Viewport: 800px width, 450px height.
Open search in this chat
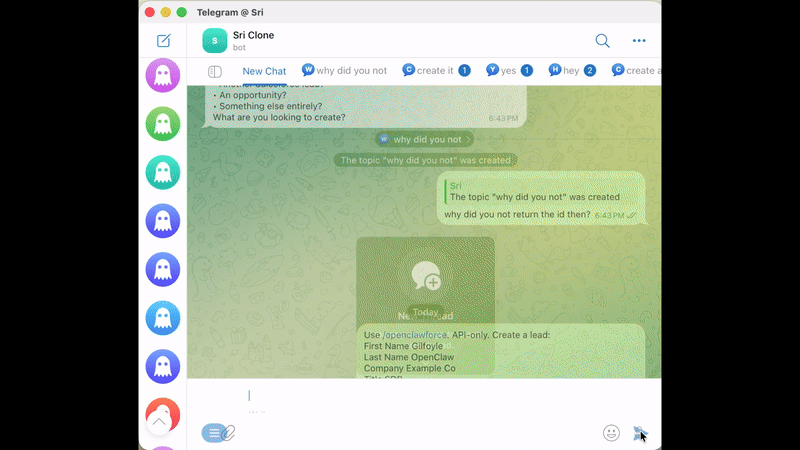602,41
